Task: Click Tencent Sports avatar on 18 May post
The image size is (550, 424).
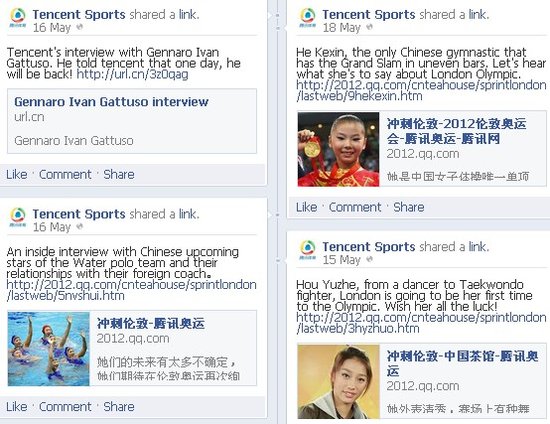Action: [x=307, y=18]
